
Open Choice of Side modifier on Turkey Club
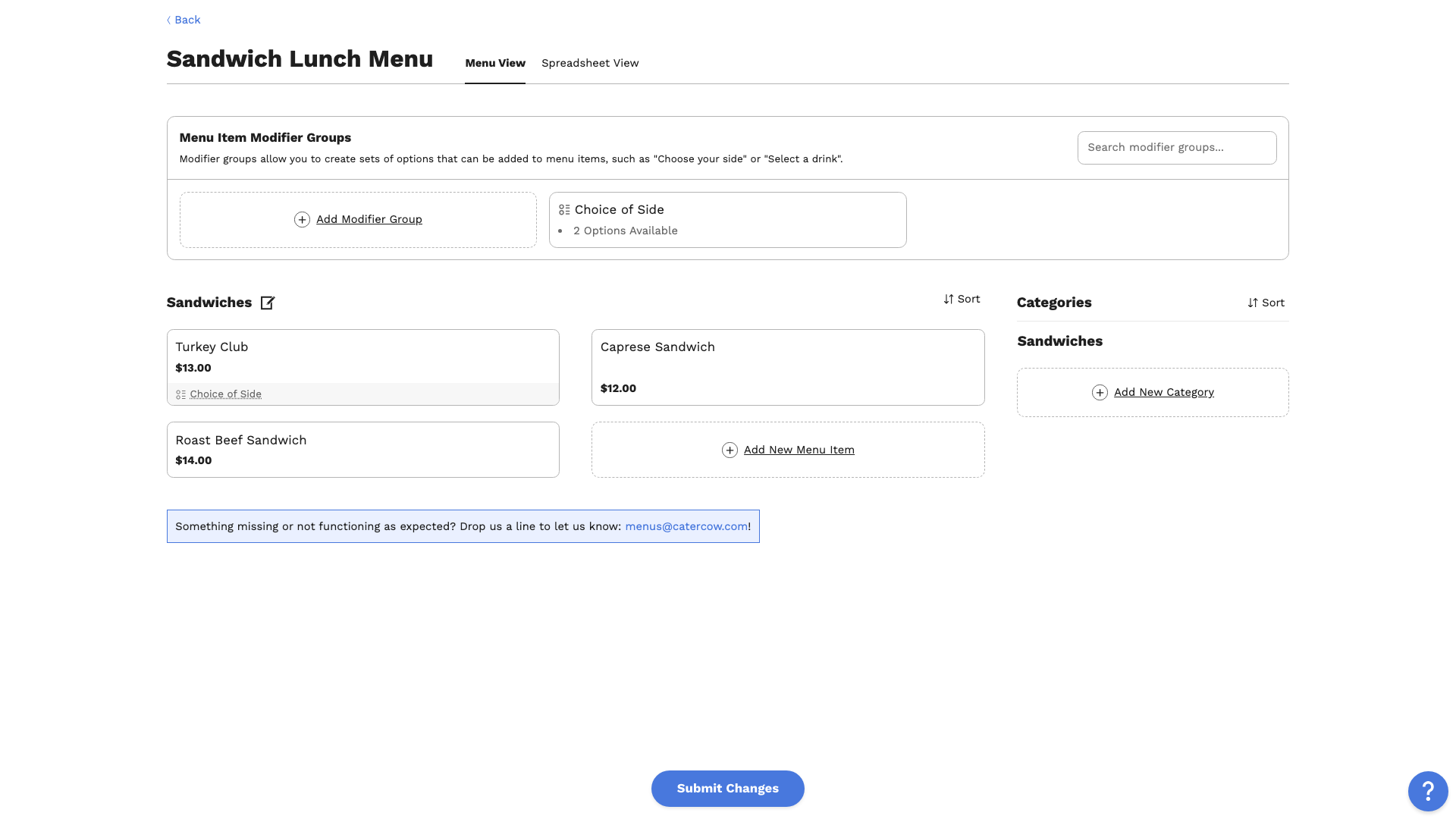click(x=225, y=394)
